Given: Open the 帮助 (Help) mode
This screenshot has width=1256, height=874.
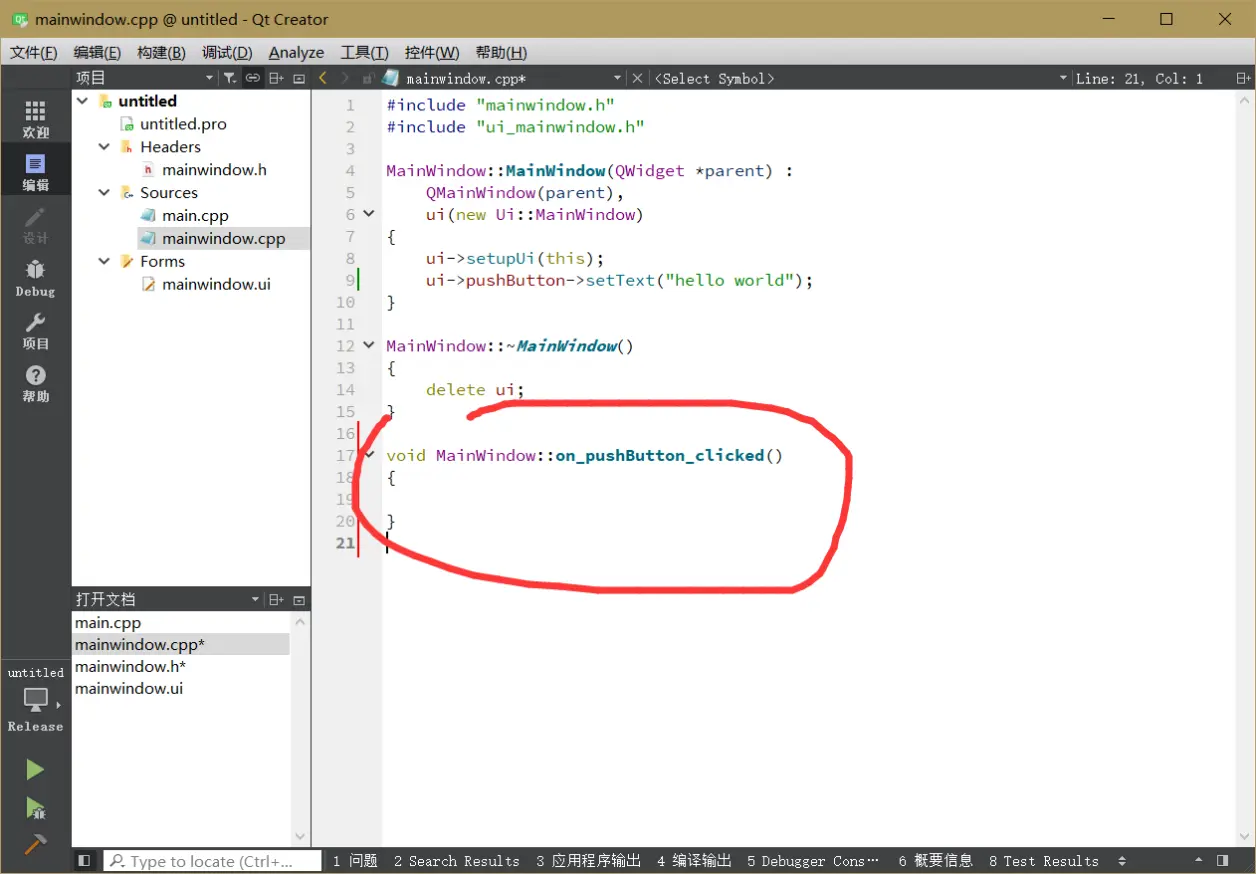Looking at the screenshot, I should [35, 383].
